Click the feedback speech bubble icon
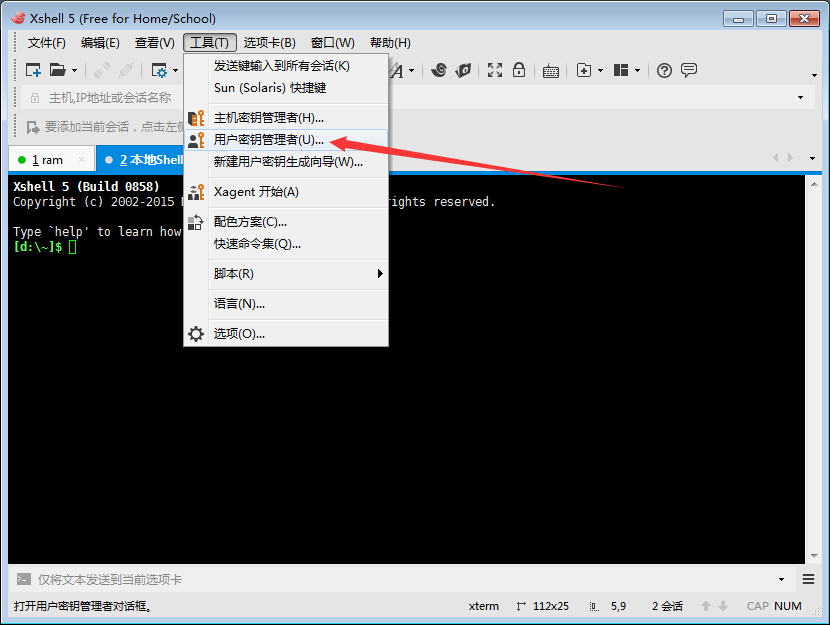This screenshot has height=625, width=830. click(689, 70)
